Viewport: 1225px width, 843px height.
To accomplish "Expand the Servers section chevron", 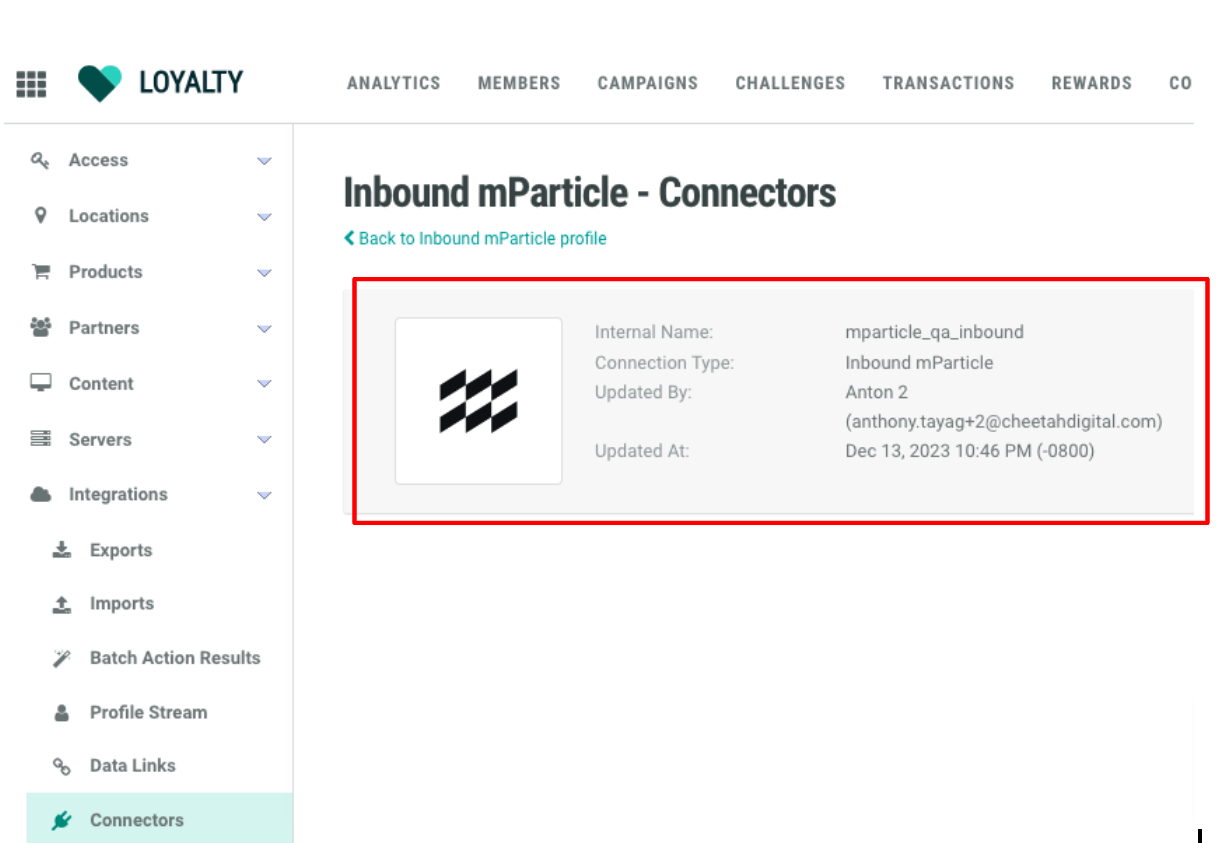I will pos(264,440).
